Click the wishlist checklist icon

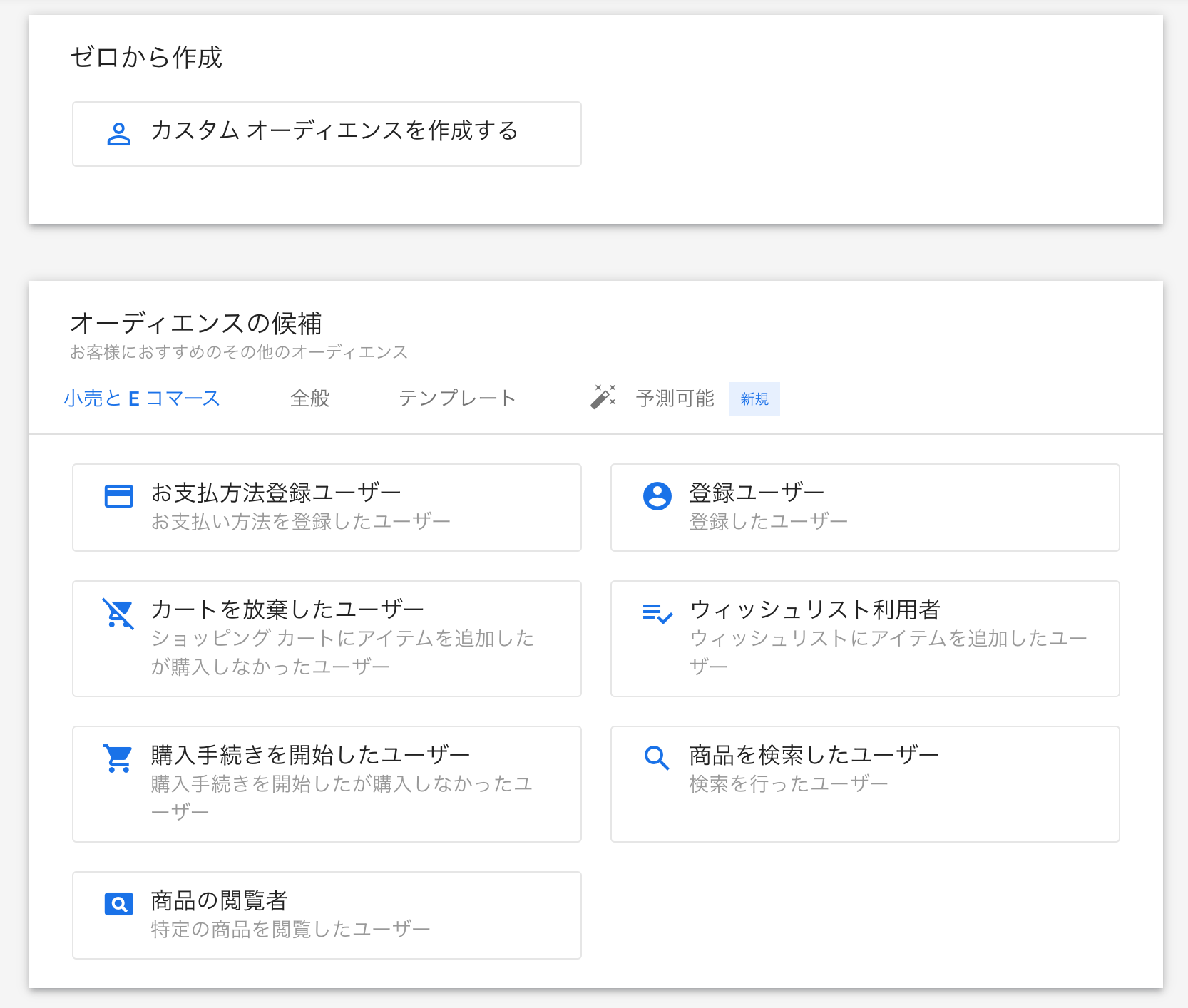pyautogui.click(x=657, y=613)
